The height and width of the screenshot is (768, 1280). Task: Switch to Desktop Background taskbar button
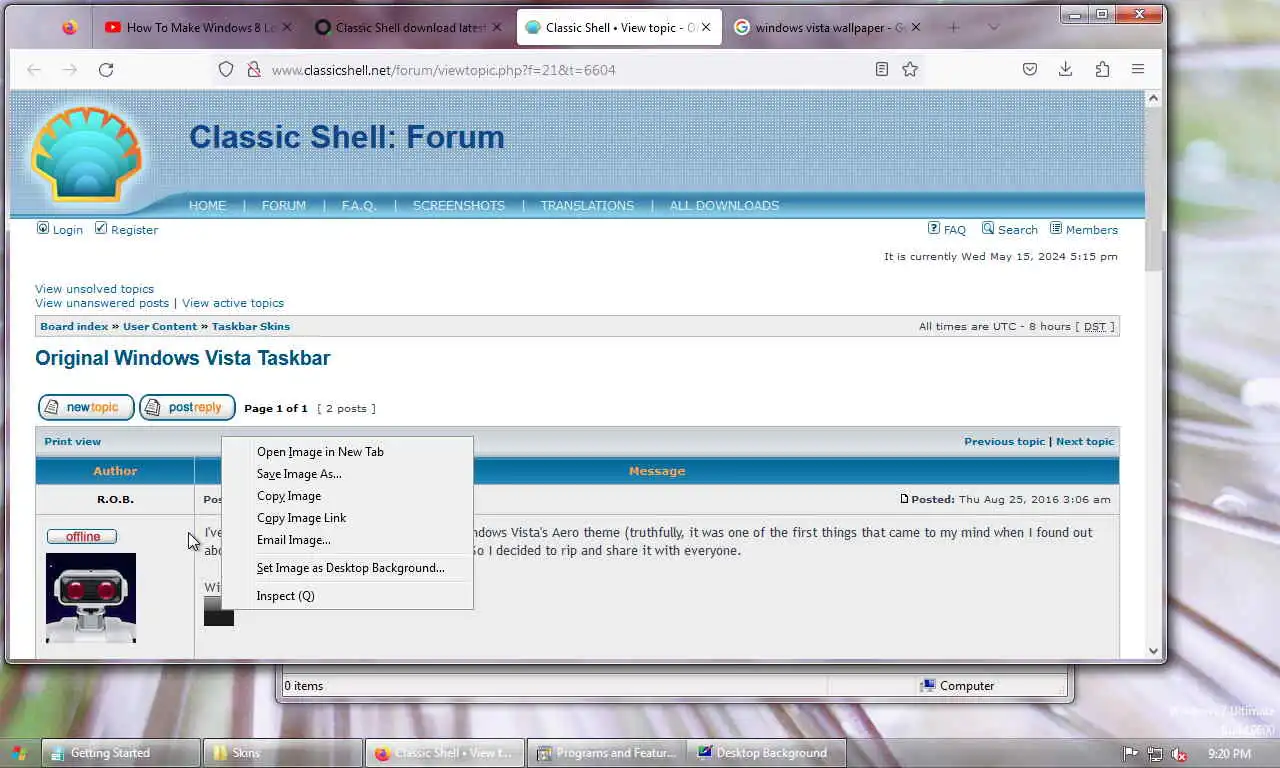coord(766,753)
